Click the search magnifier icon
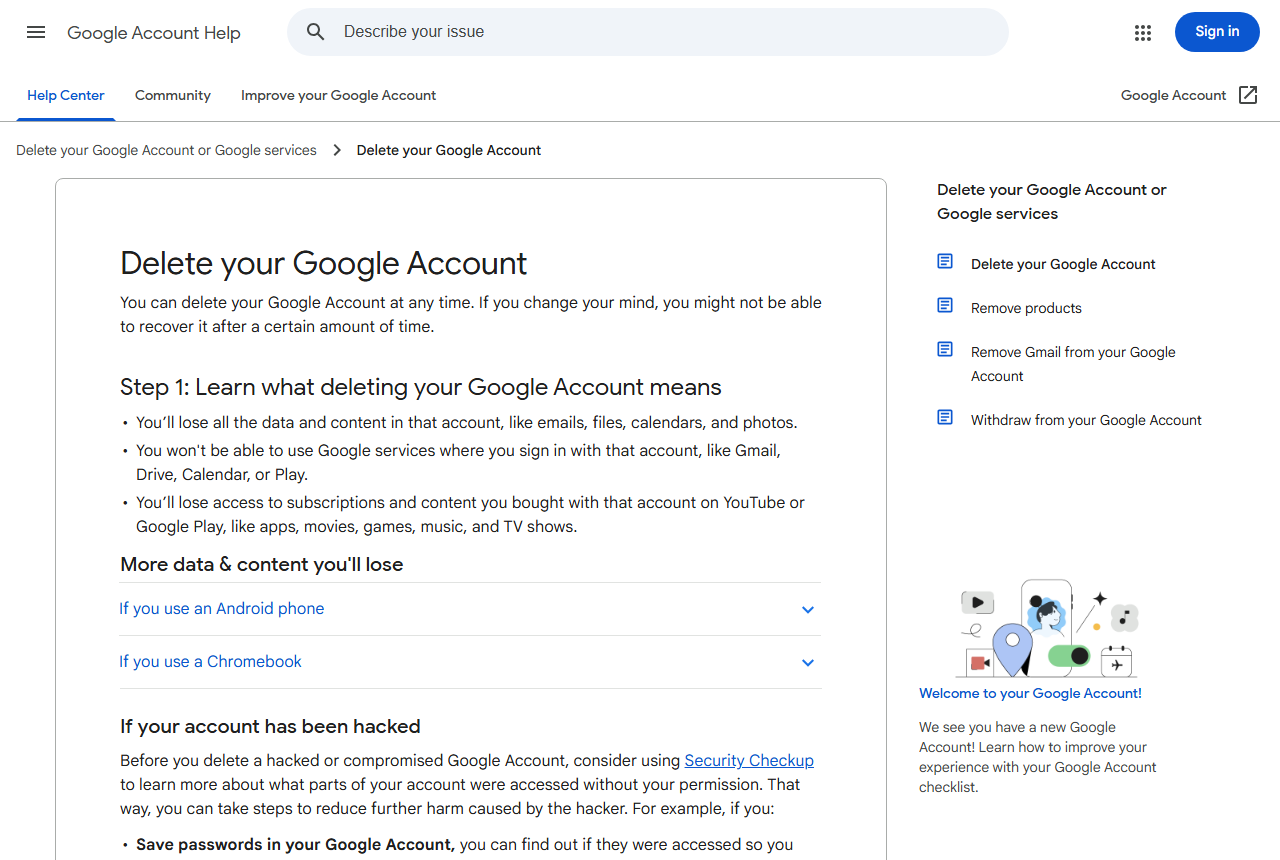 tap(316, 32)
